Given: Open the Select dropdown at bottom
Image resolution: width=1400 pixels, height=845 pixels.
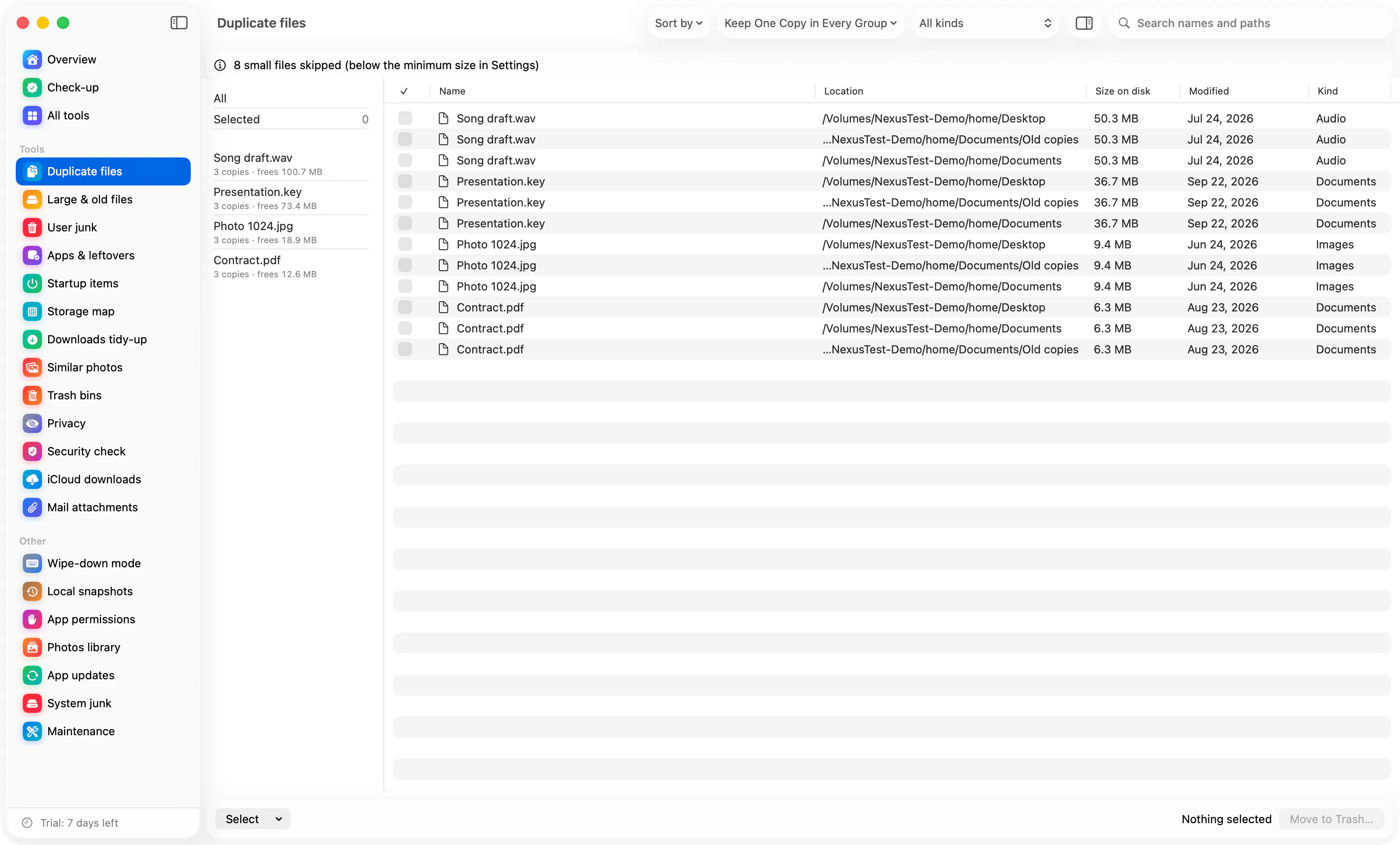Looking at the screenshot, I should pyautogui.click(x=253, y=819).
